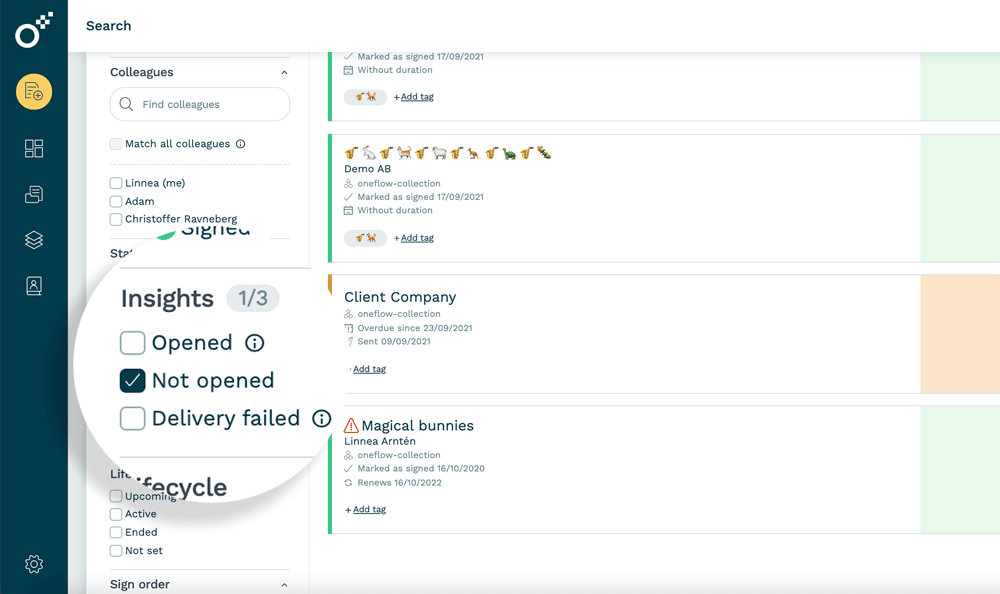Click the collection icon under Client Company

[348, 314]
